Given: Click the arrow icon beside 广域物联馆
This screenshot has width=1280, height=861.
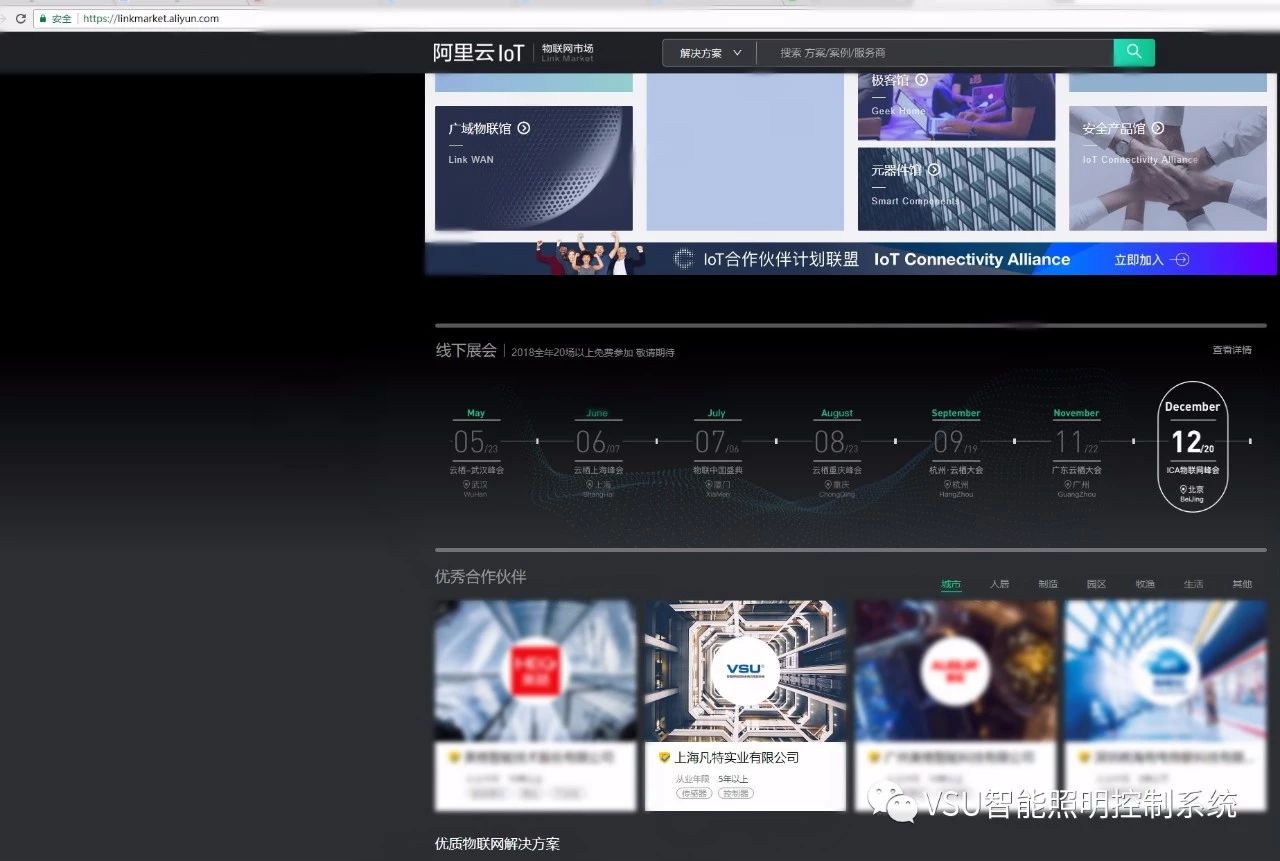Looking at the screenshot, I should point(523,128).
